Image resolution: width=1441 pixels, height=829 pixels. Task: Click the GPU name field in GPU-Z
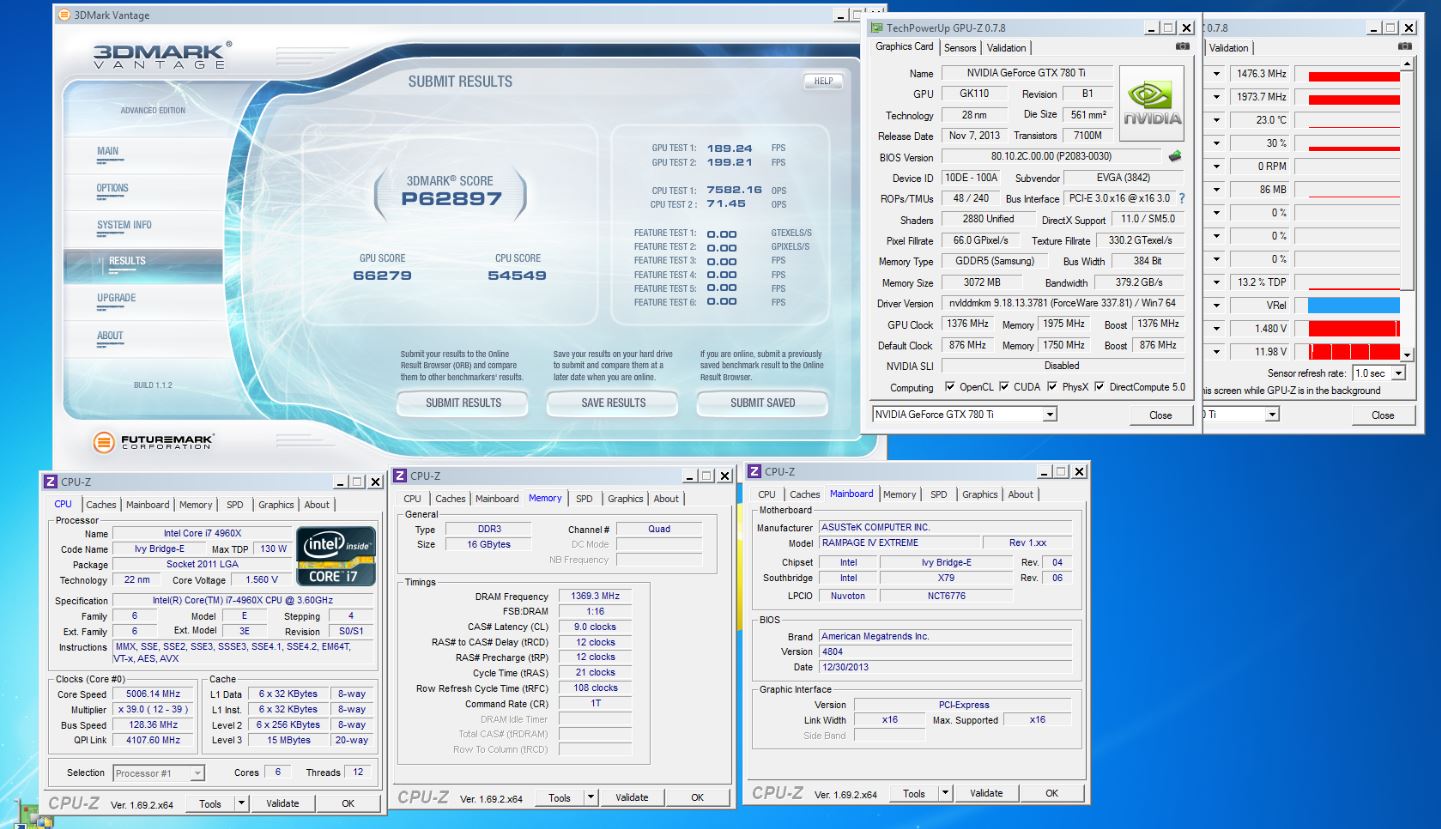tap(1026, 73)
